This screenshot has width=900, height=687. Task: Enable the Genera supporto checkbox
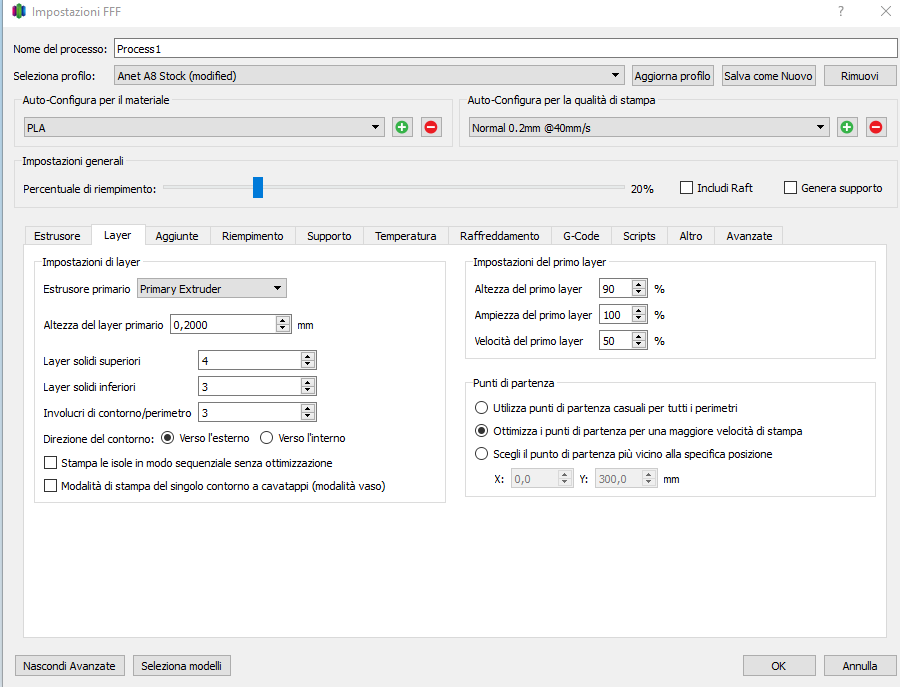790,188
